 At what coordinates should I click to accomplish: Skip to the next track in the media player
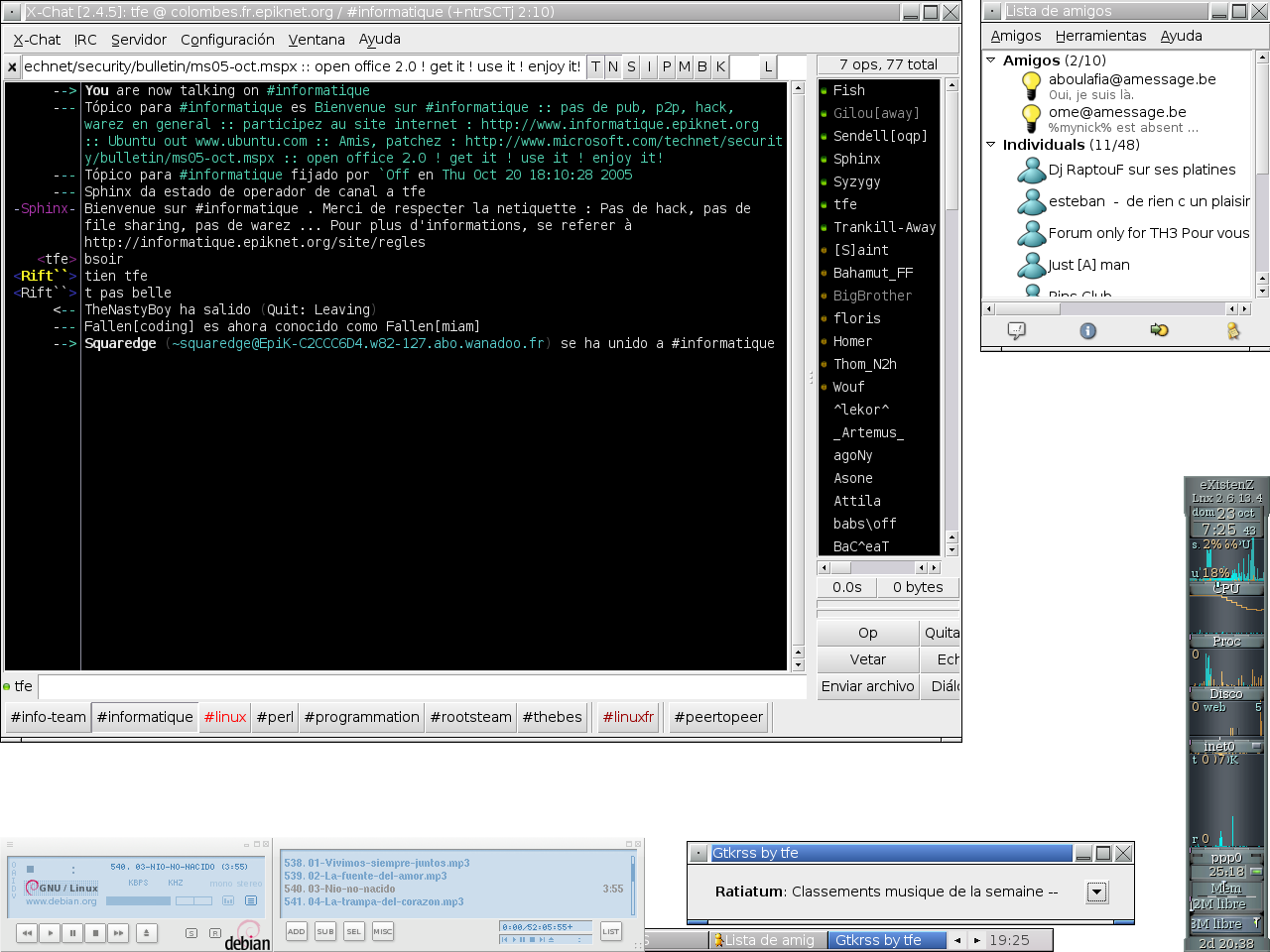tap(118, 933)
